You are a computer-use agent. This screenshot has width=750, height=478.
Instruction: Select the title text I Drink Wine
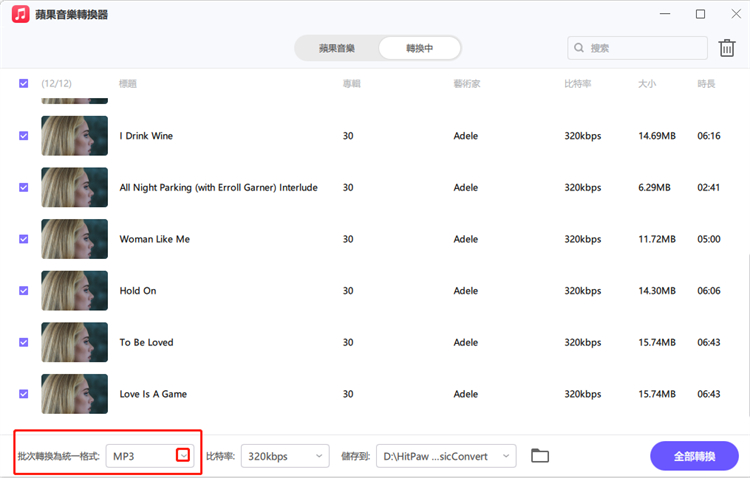click(146, 136)
